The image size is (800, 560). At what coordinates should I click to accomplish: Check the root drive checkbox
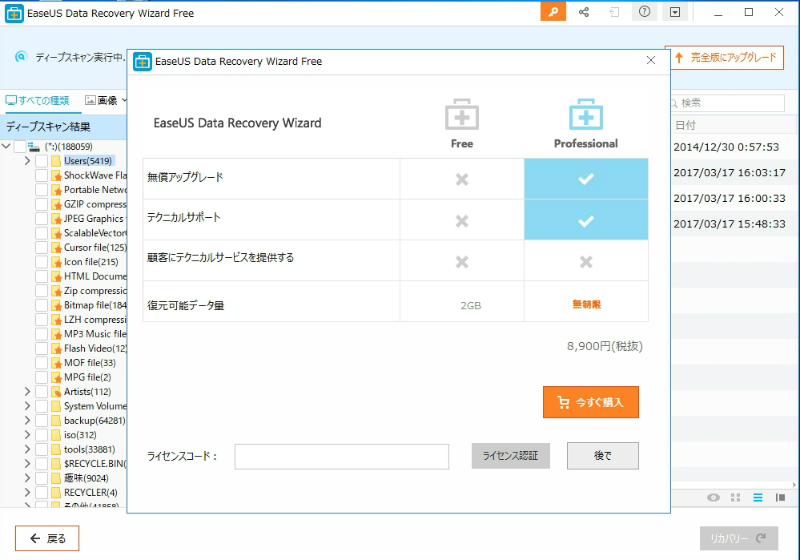[x=20, y=147]
